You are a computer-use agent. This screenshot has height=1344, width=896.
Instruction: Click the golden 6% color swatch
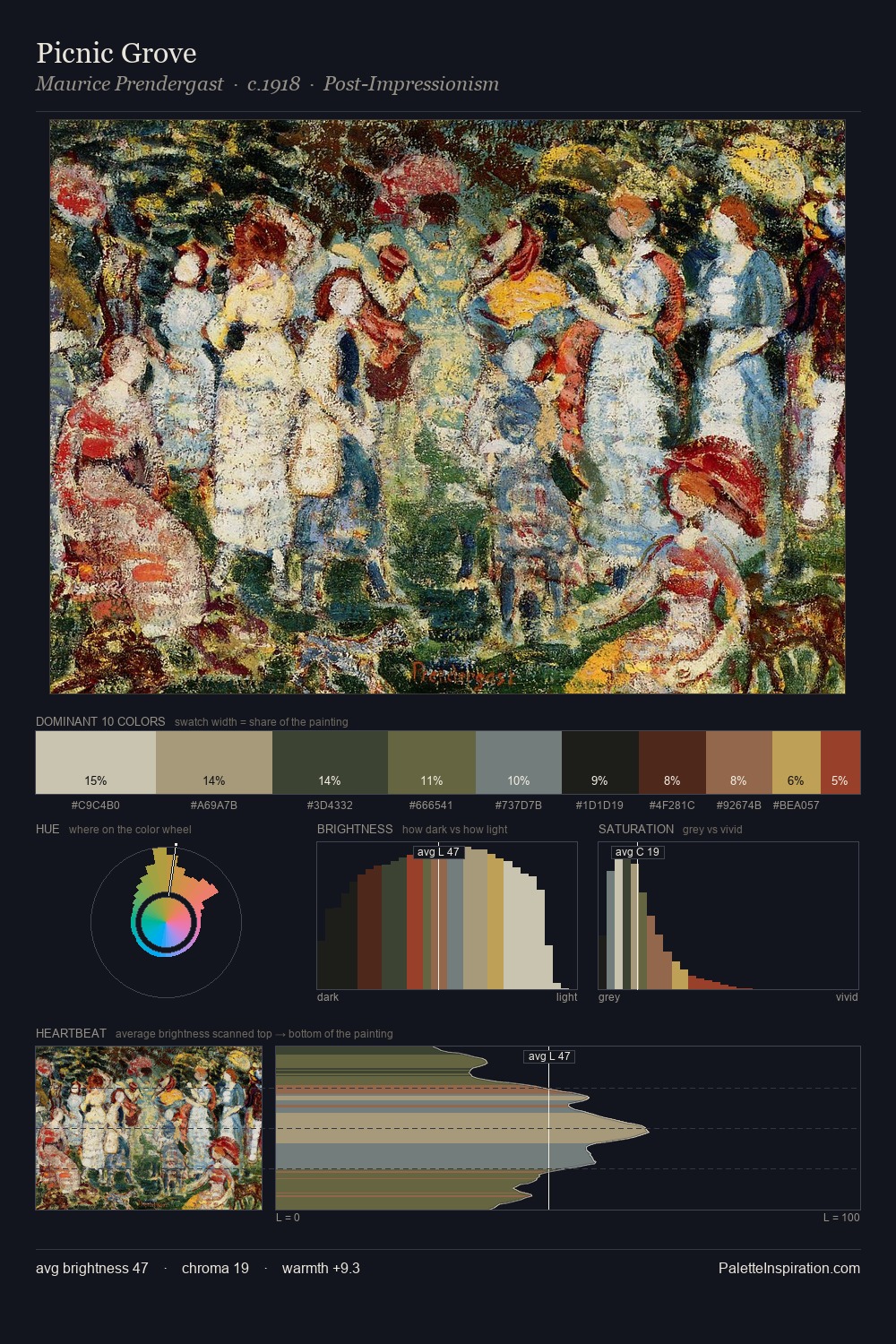tap(797, 762)
